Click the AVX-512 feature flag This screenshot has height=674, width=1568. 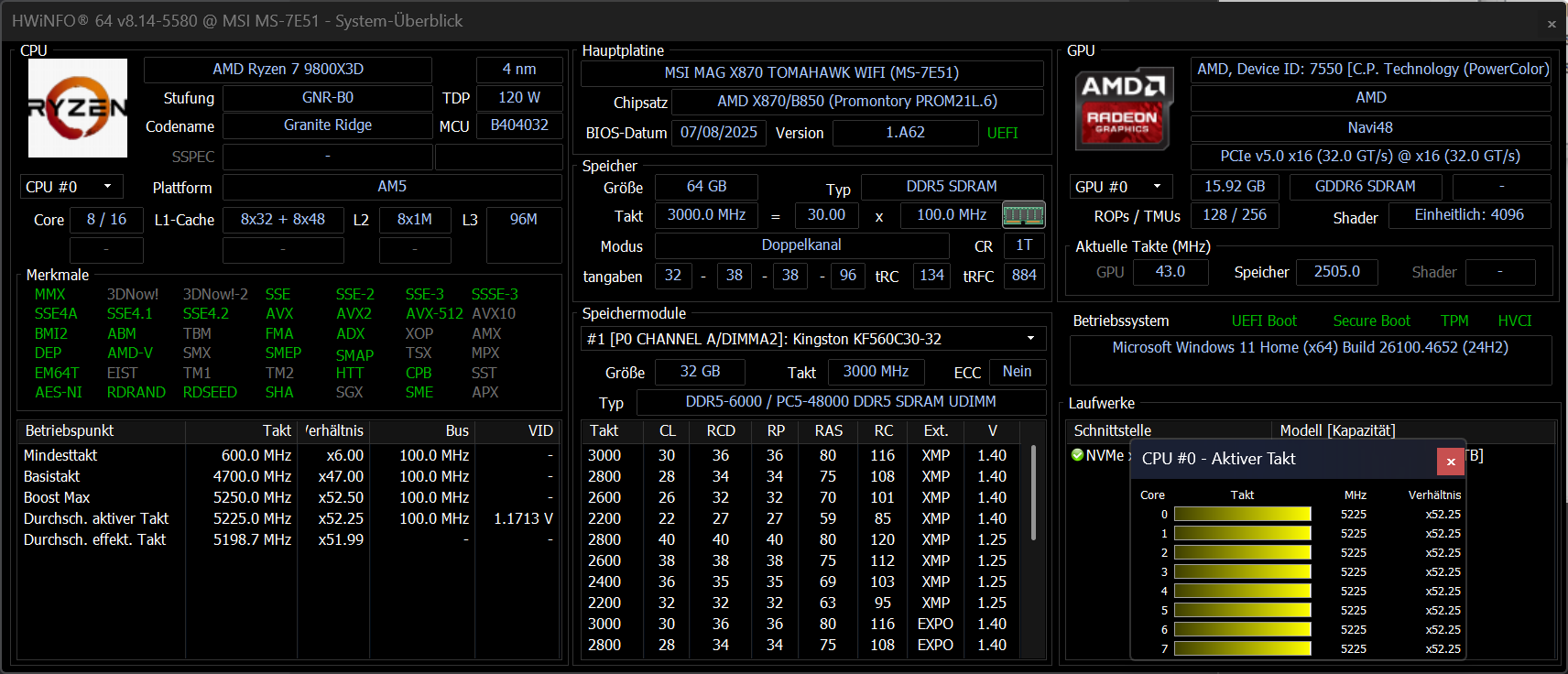click(x=434, y=314)
